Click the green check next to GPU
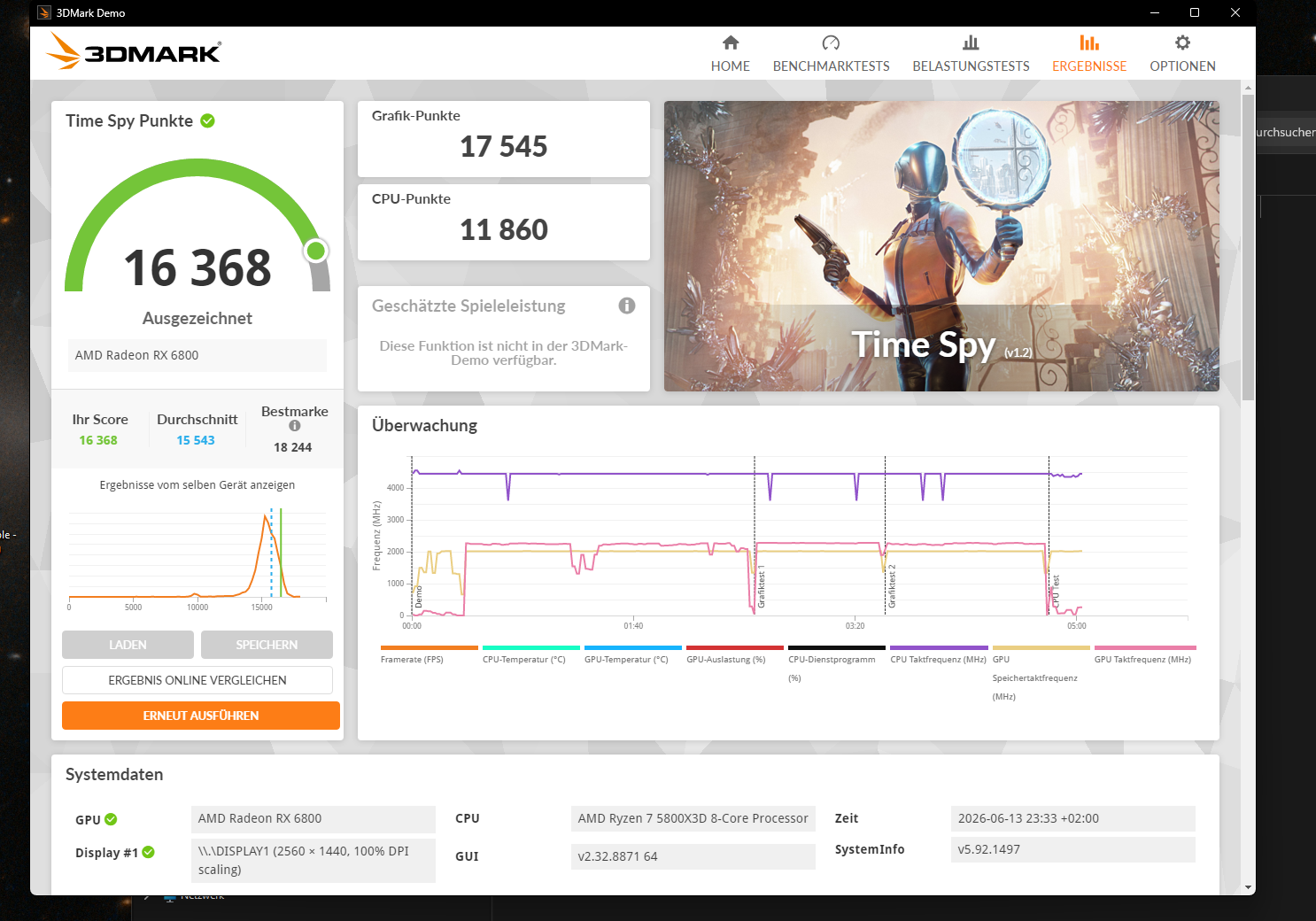 pyautogui.click(x=111, y=819)
